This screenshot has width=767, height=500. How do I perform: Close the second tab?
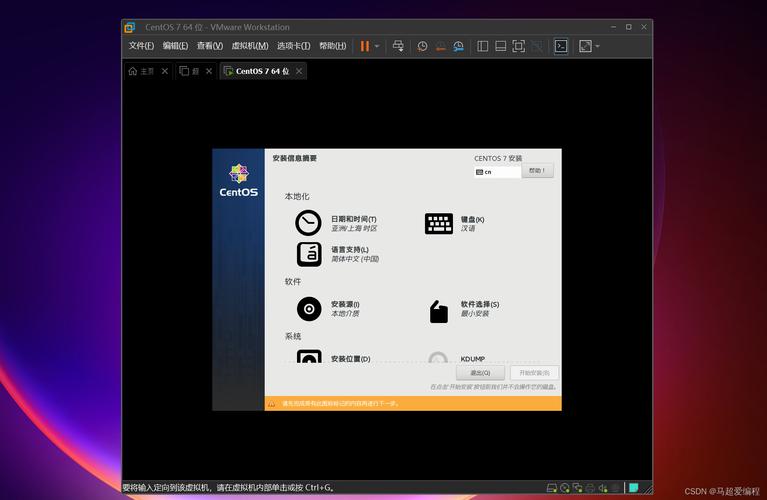[209, 71]
